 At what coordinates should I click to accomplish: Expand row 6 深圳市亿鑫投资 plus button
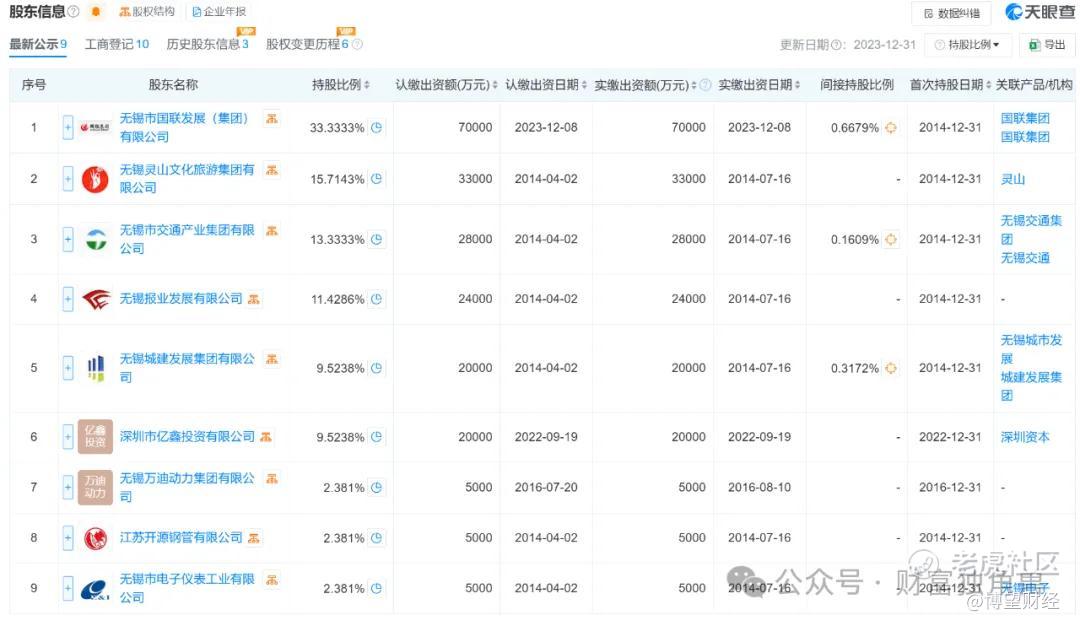(68, 437)
